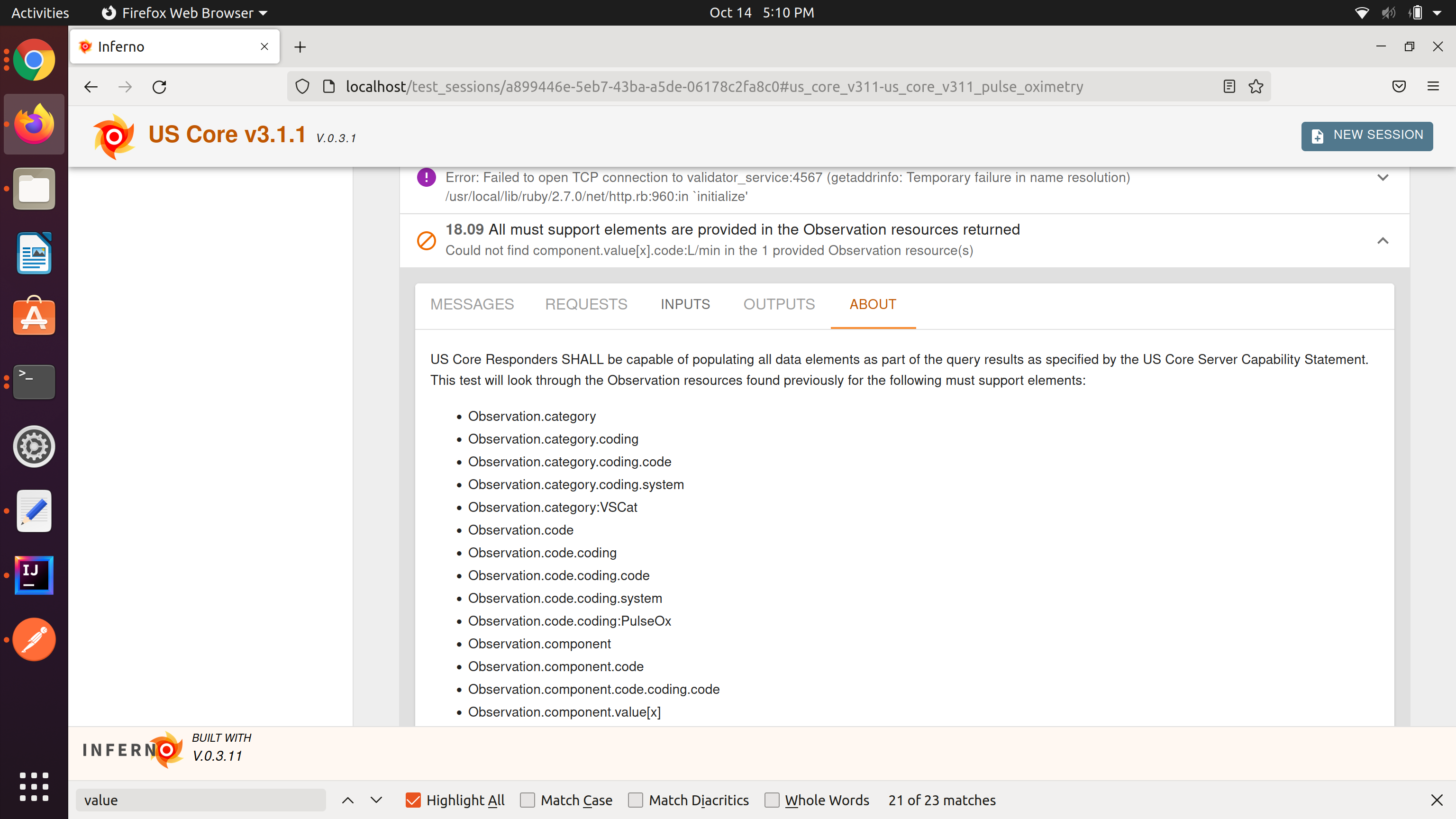Collapse test 18.09 details

tap(1383, 241)
